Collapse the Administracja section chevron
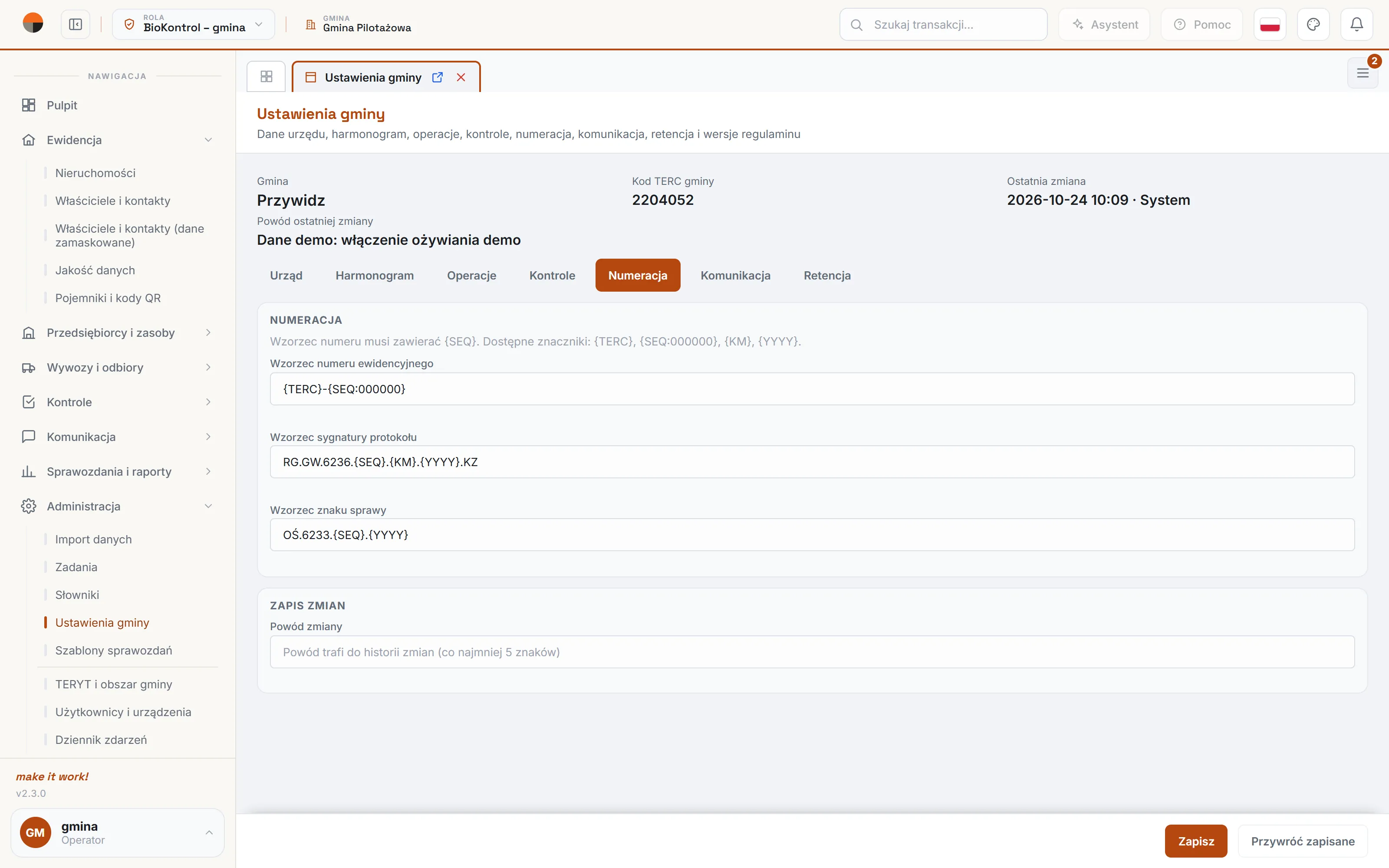Image resolution: width=1389 pixels, height=868 pixels. (x=208, y=506)
